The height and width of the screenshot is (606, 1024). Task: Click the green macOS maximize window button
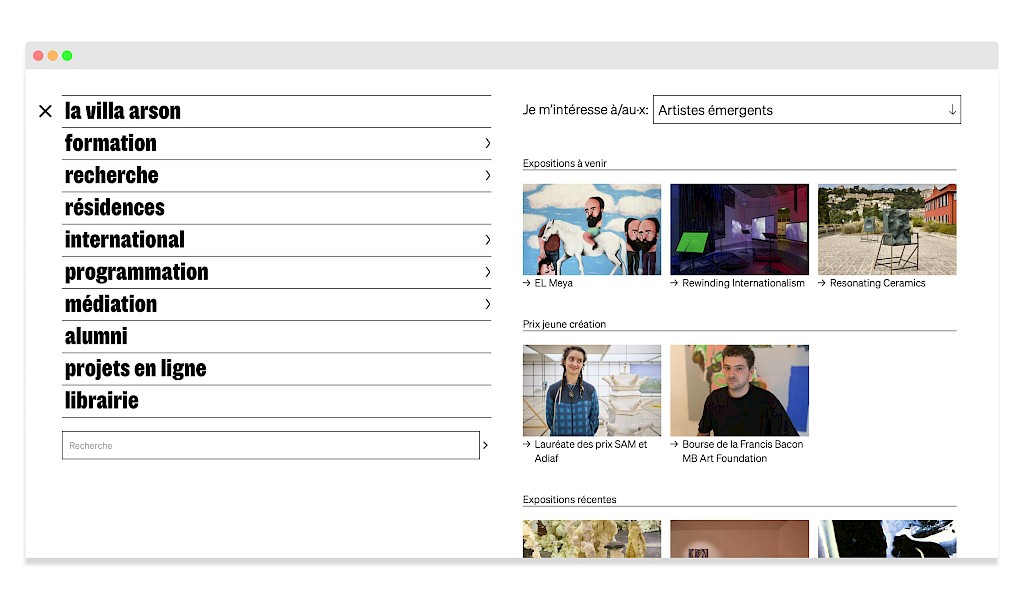click(x=67, y=56)
